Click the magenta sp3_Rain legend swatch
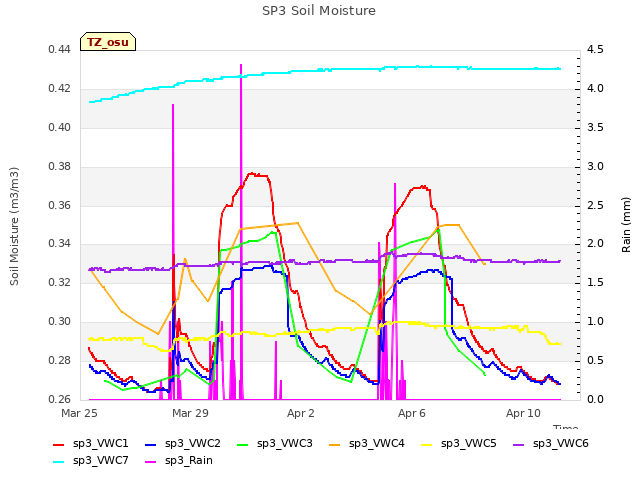Image resolution: width=640 pixels, height=480 pixels. [x=151, y=462]
